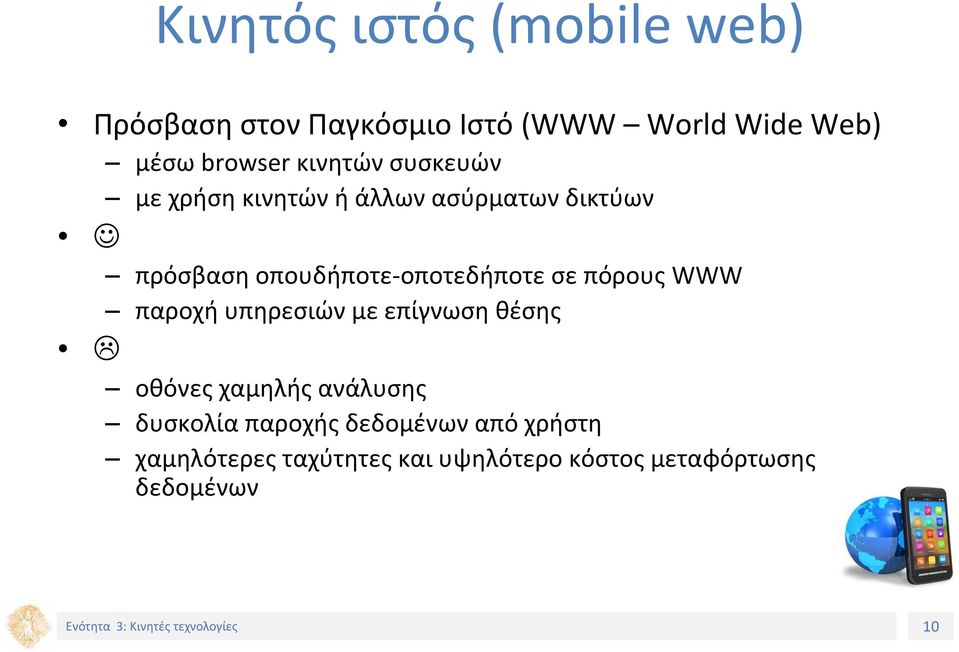Click the line 'Πρόσβαση στον Παγκόσμιο Ιστό'
The width and height of the screenshot is (959, 652).
(487, 124)
